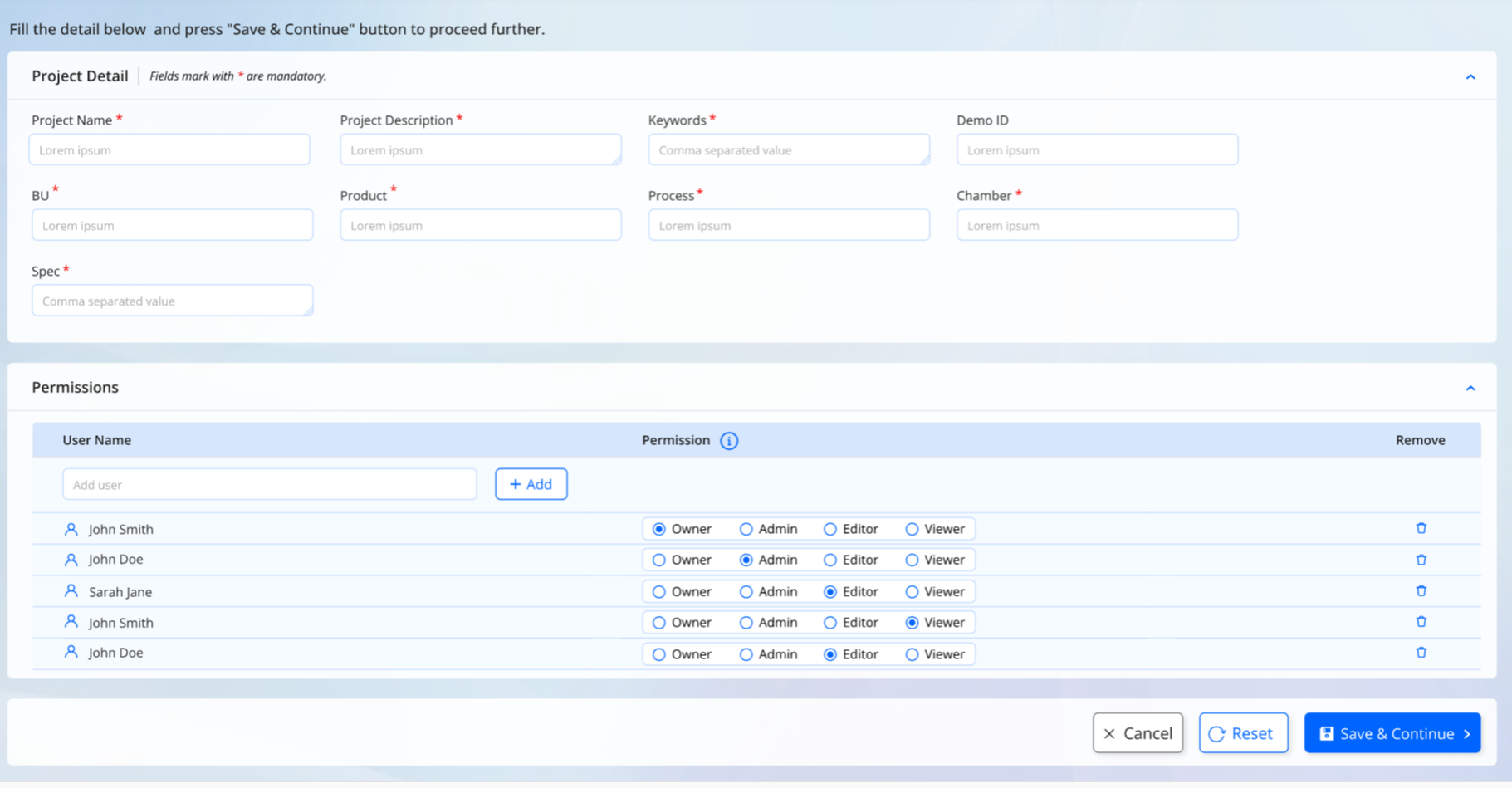Image resolution: width=1512 pixels, height=788 pixels.
Task: Choose Admin for the John Doe marked Editor
Action: 746,654
